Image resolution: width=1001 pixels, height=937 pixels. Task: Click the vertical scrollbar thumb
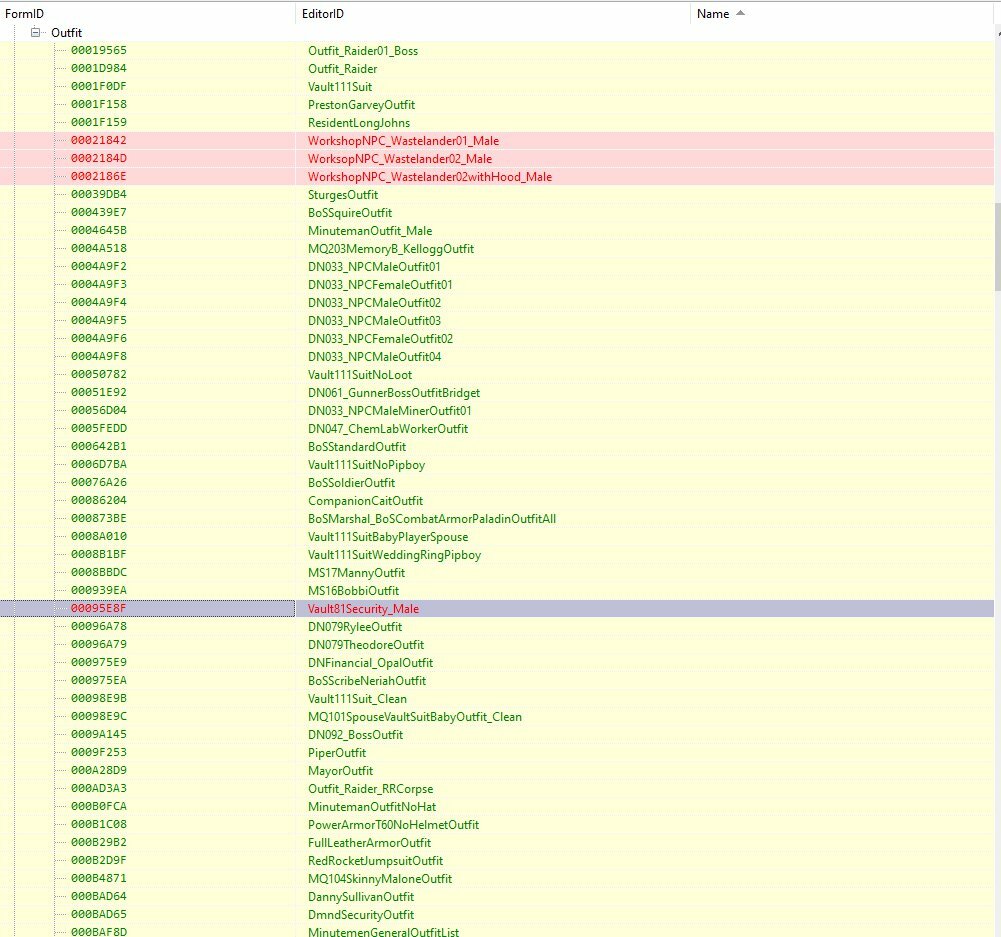click(997, 246)
